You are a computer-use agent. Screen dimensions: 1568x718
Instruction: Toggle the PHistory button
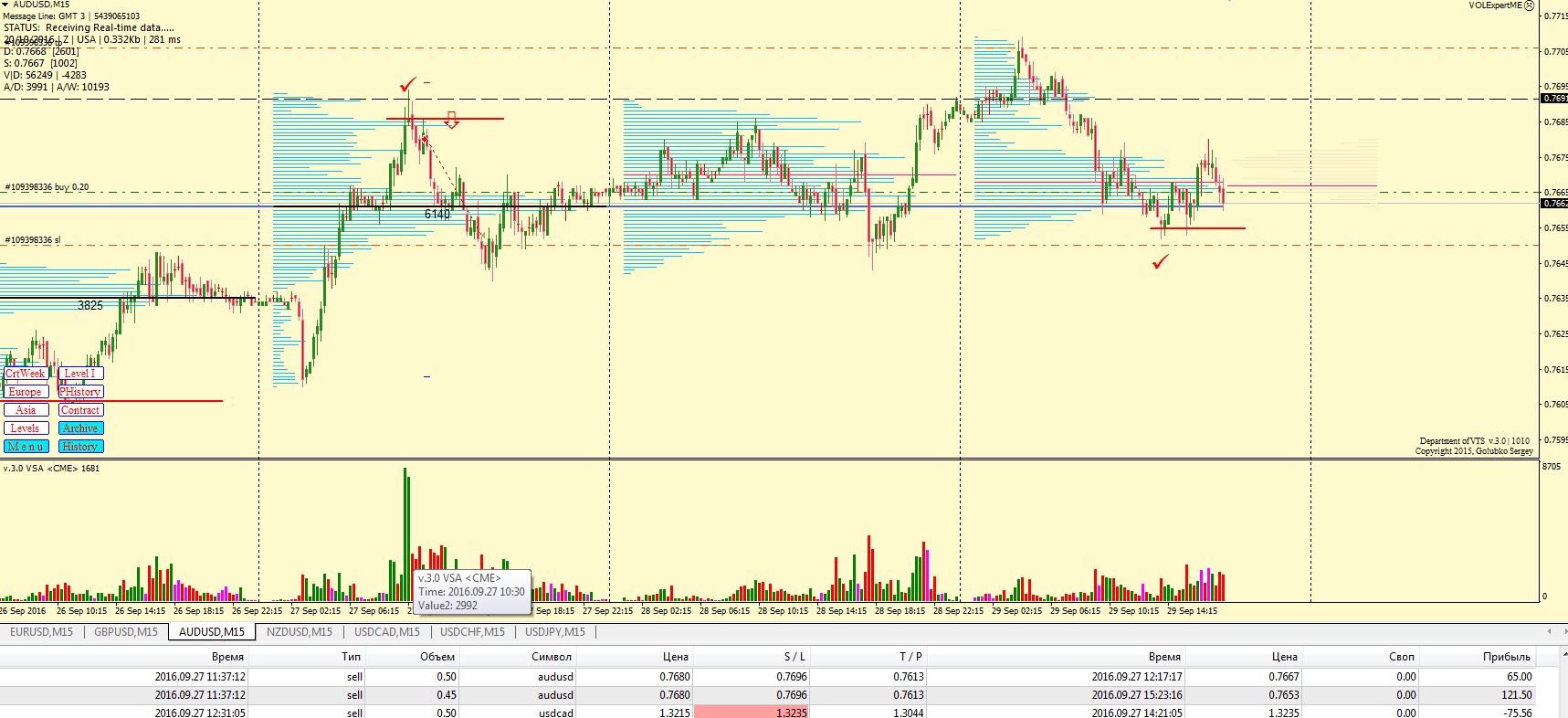[x=80, y=391]
